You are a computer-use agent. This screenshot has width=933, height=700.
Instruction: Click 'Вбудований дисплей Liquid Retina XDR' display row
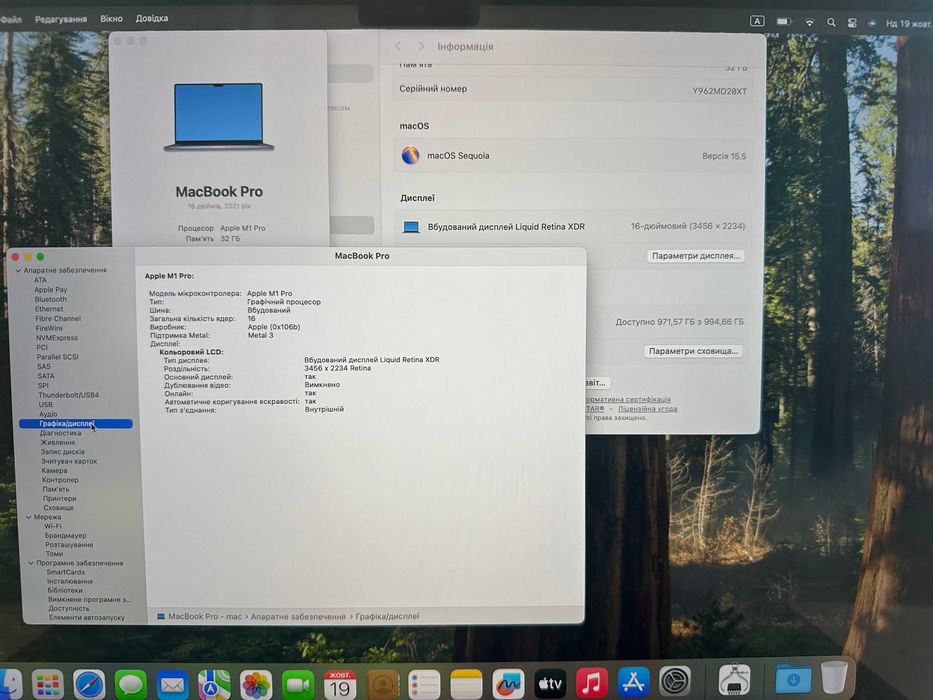[573, 226]
